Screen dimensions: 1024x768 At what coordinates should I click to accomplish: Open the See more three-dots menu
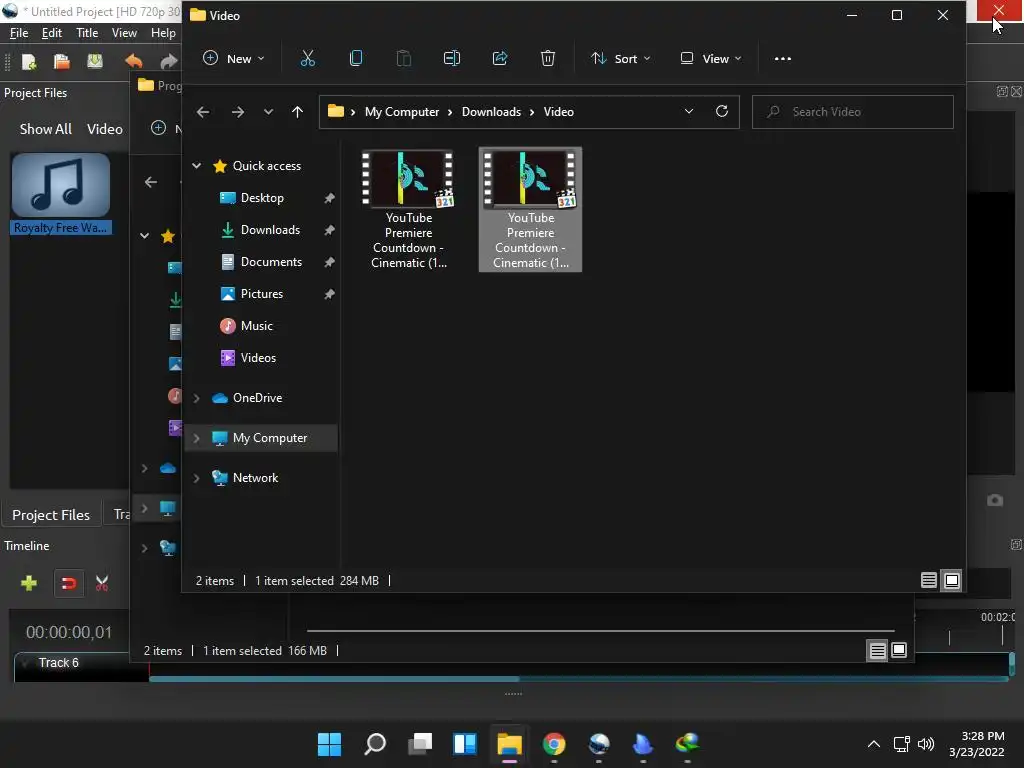coord(782,59)
